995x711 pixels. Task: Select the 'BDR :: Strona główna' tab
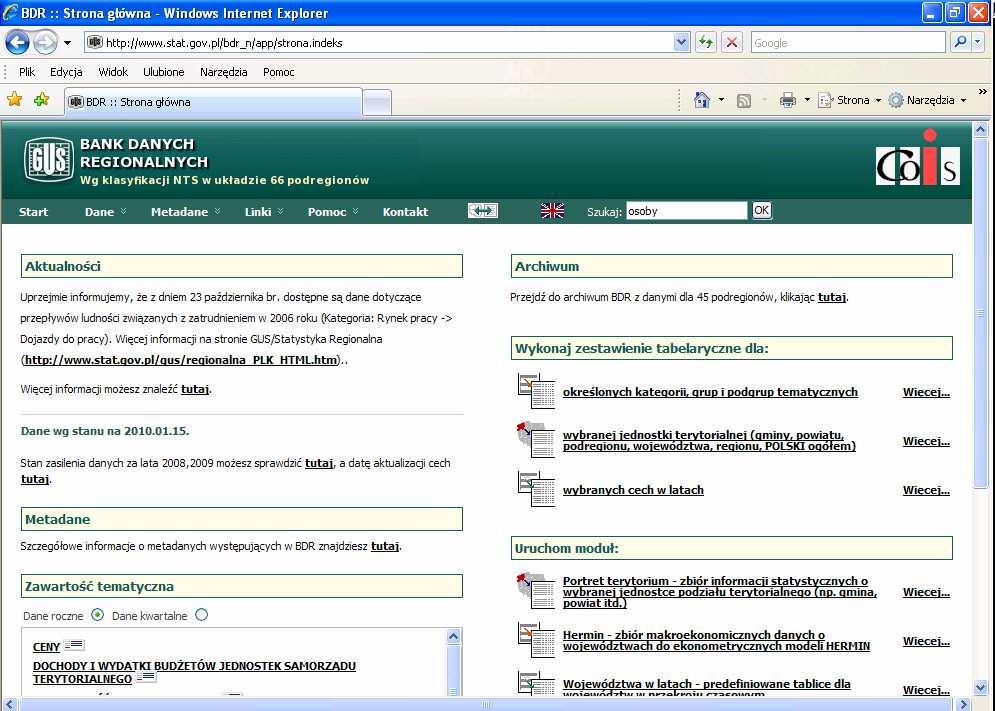point(213,102)
